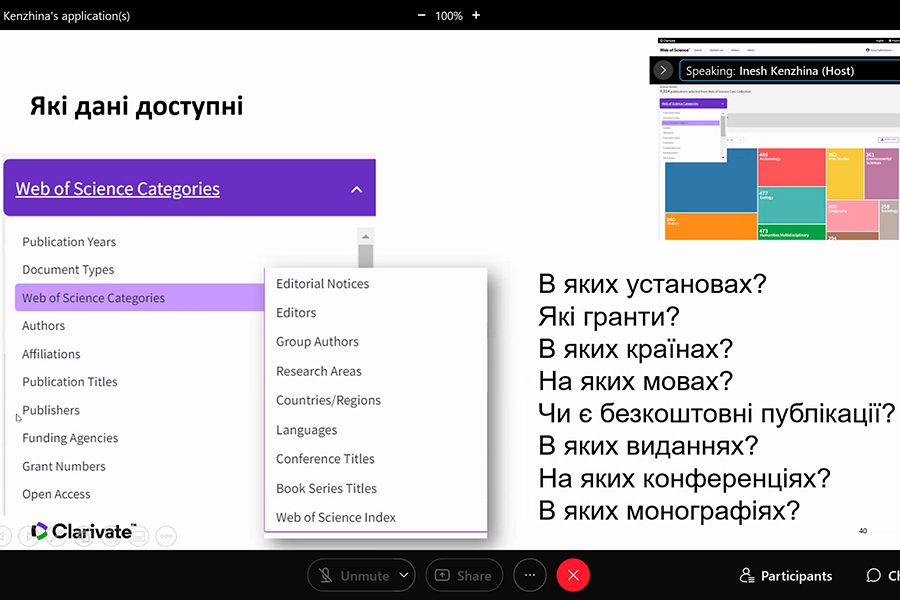Screen dimensions: 900x600
Task: Expand the speaker panel arrow button
Action: click(x=663, y=70)
